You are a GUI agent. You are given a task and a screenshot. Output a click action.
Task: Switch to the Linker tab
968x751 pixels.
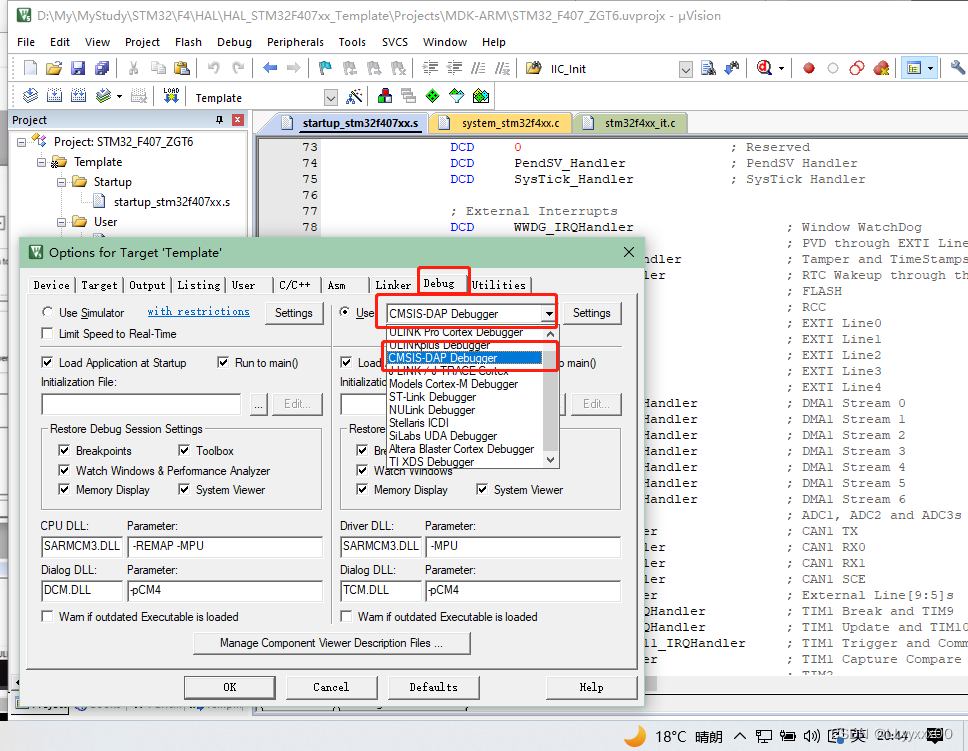(393, 285)
